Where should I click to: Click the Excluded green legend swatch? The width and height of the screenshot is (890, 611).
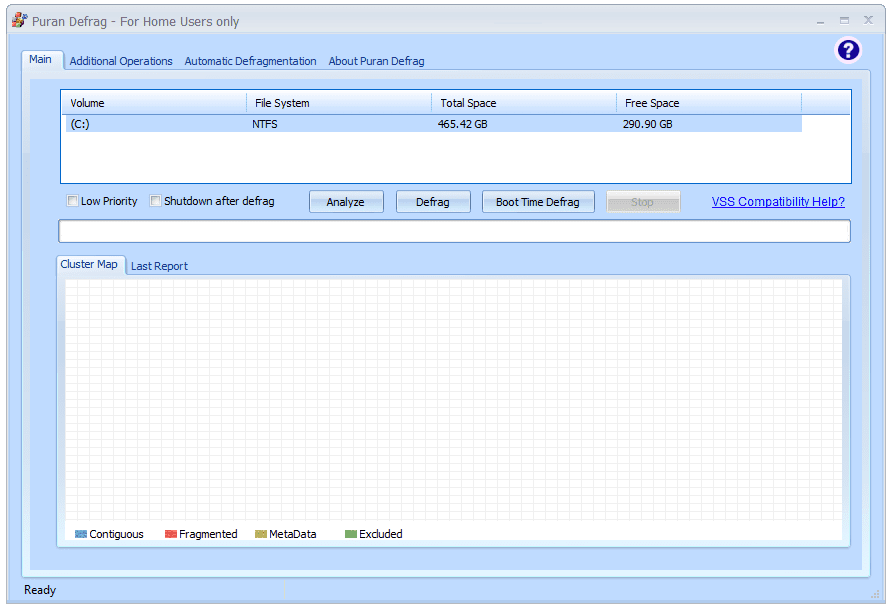(x=351, y=534)
